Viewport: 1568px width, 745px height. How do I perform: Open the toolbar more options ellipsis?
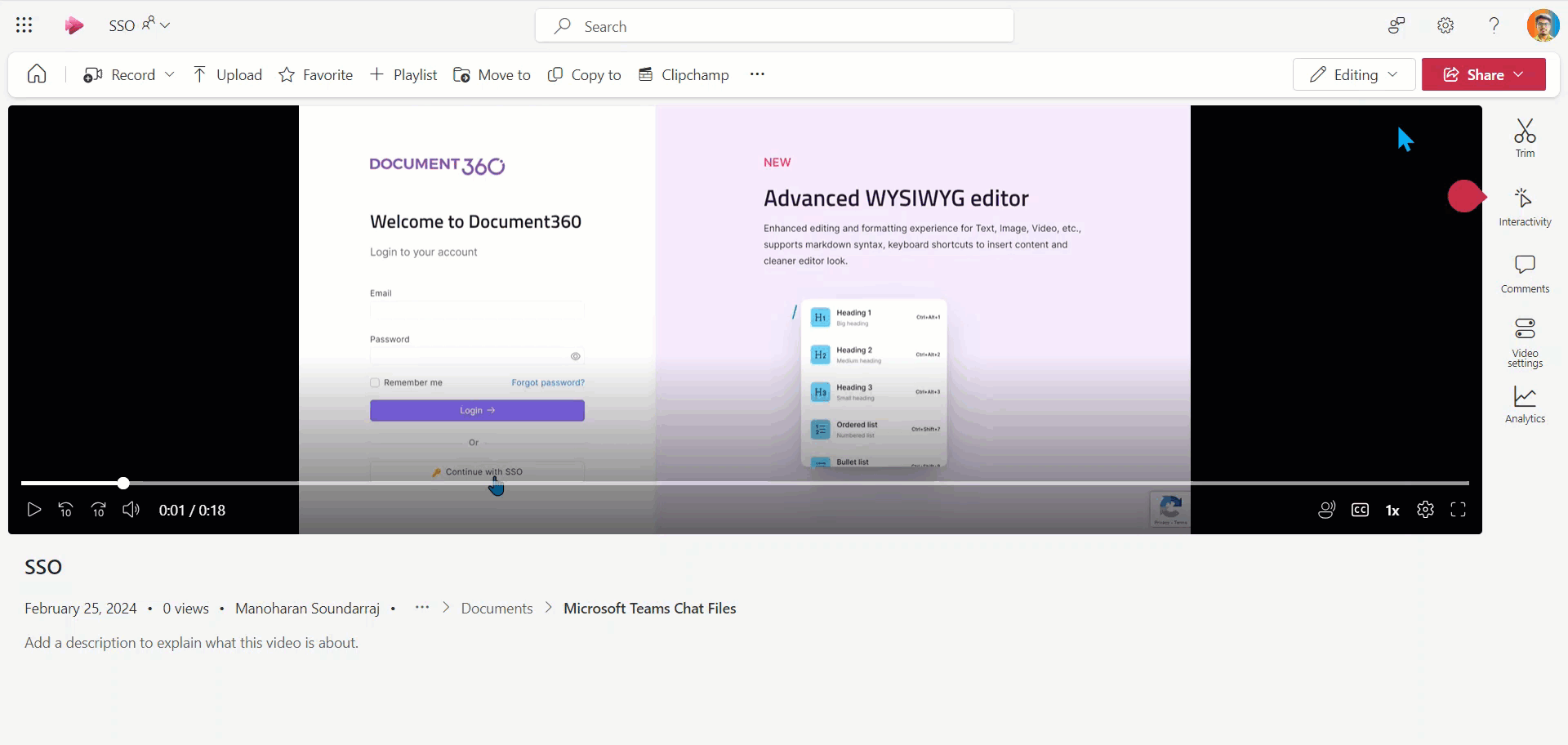point(758,74)
